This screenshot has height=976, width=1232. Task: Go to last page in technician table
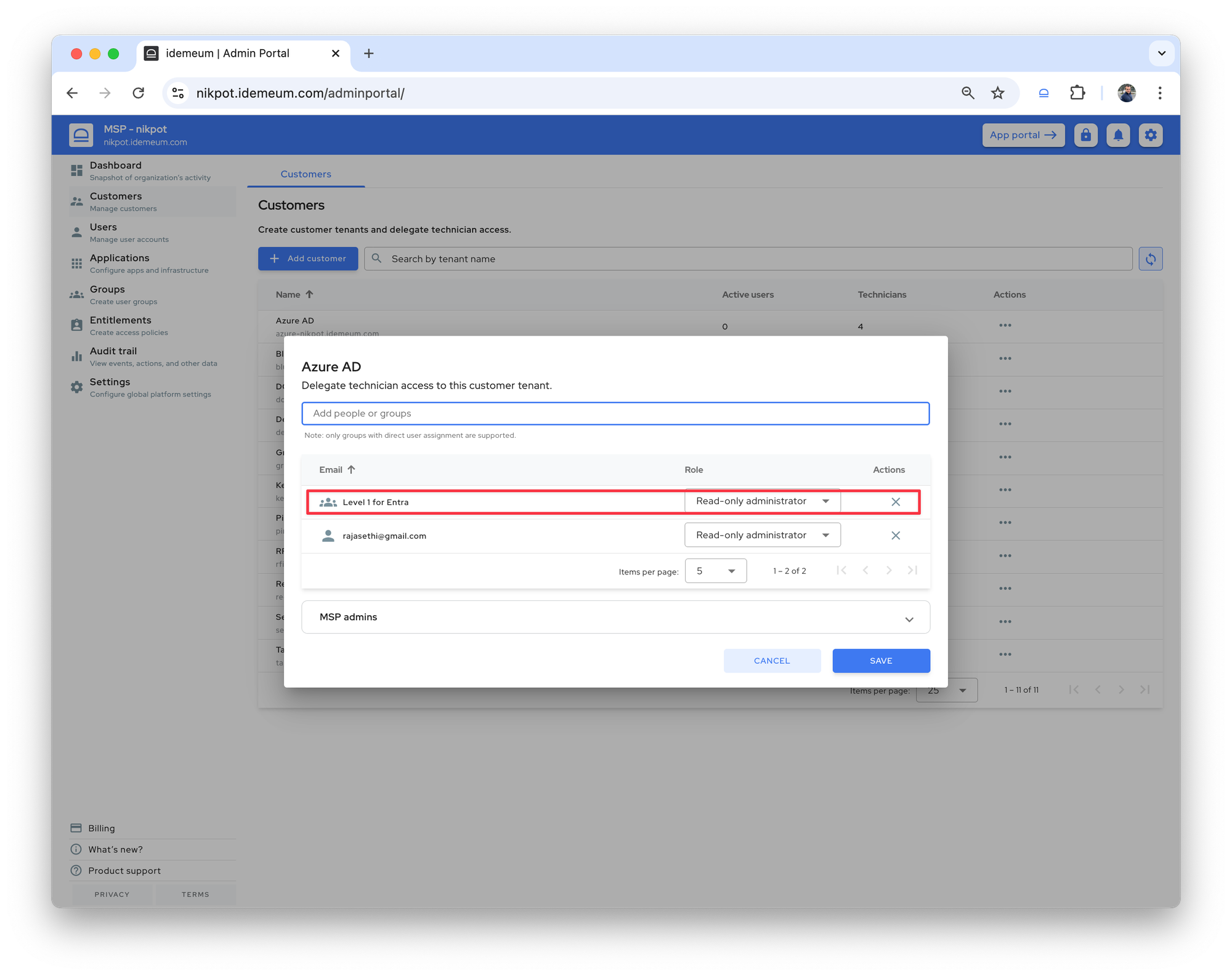(x=912, y=571)
